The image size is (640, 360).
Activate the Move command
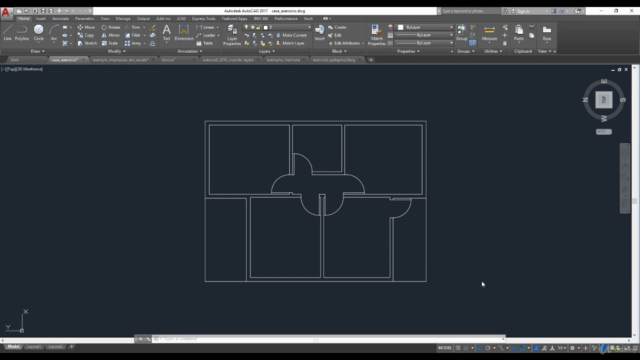(86, 27)
